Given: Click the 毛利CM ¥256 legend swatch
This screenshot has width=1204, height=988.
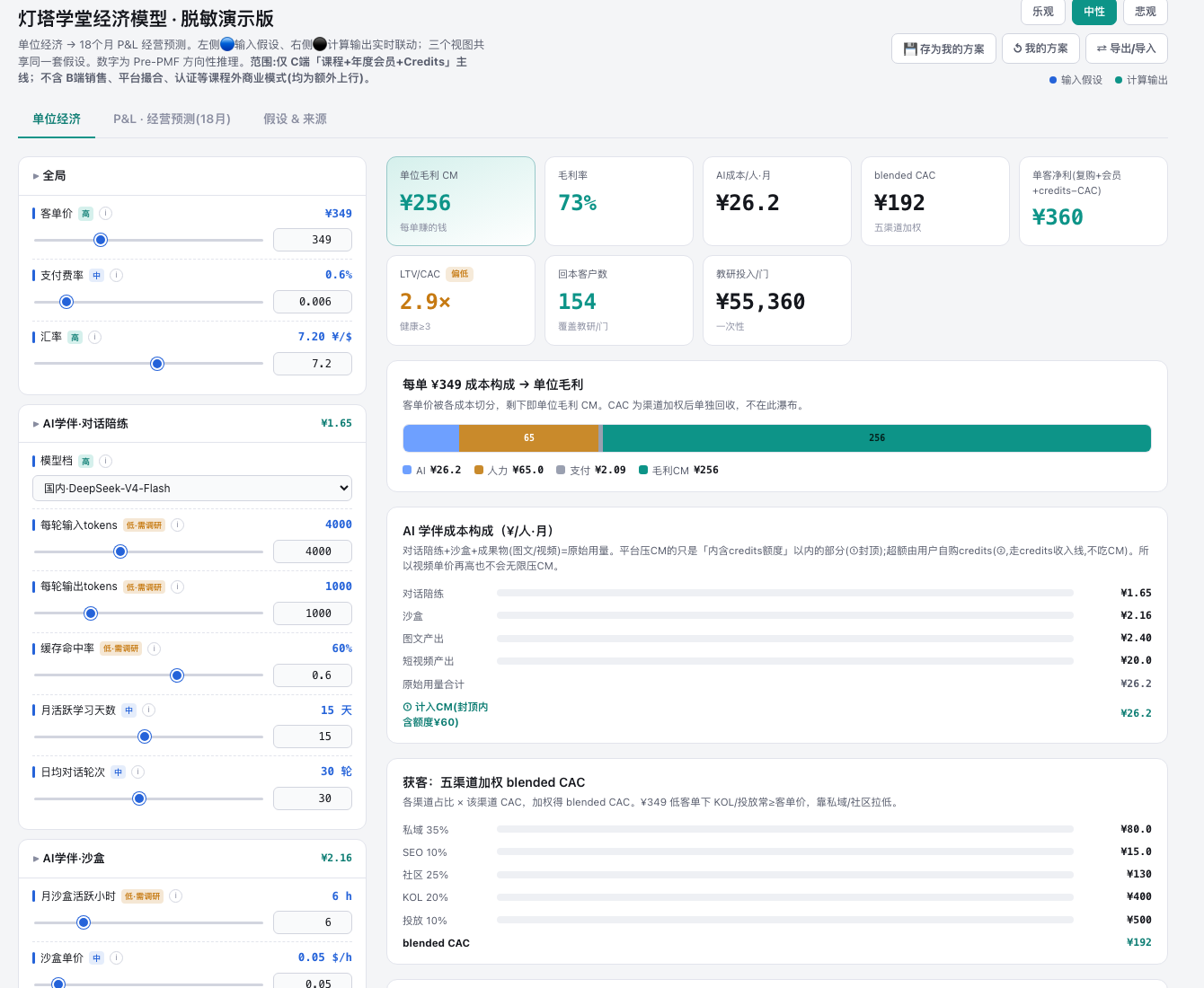Looking at the screenshot, I should [643, 470].
